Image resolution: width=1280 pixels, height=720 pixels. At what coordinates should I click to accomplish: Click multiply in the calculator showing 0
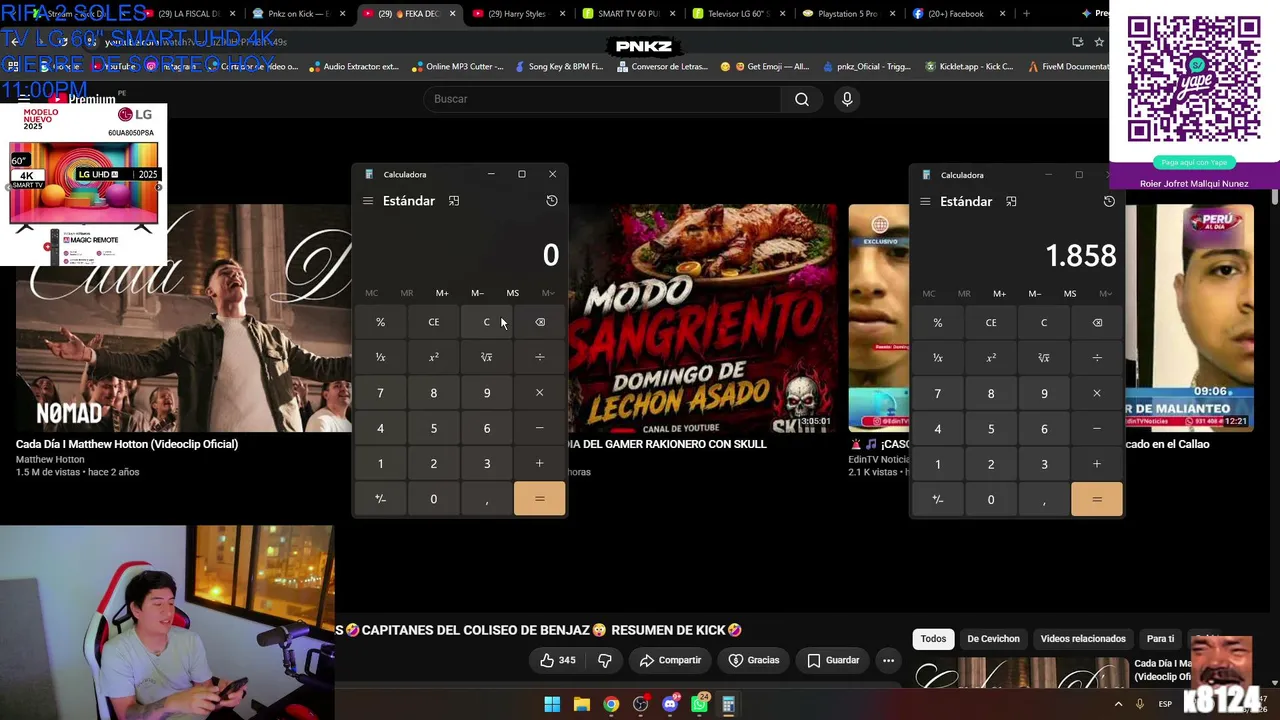(540, 393)
